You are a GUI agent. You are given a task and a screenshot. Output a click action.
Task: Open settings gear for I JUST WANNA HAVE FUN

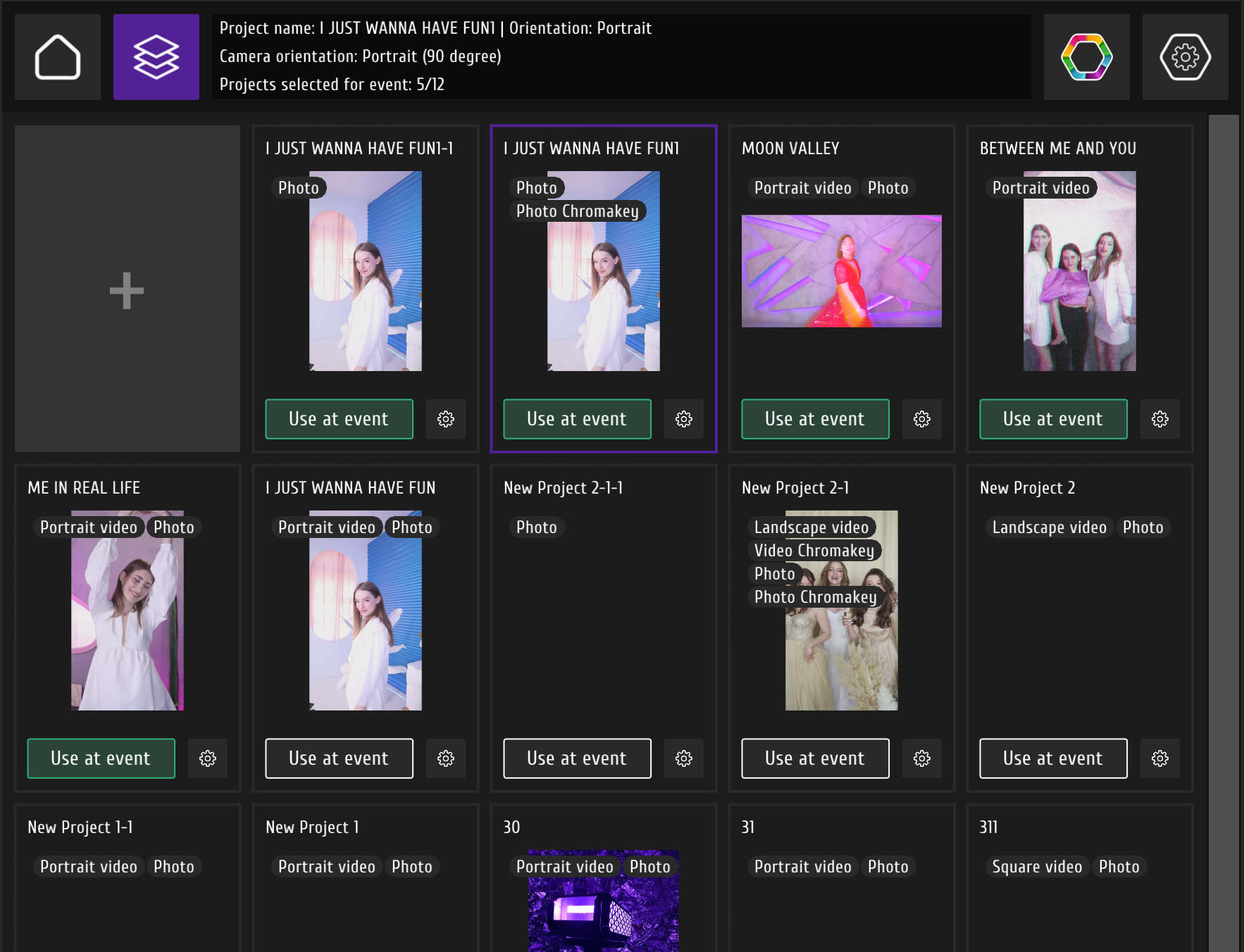(446, 758)
